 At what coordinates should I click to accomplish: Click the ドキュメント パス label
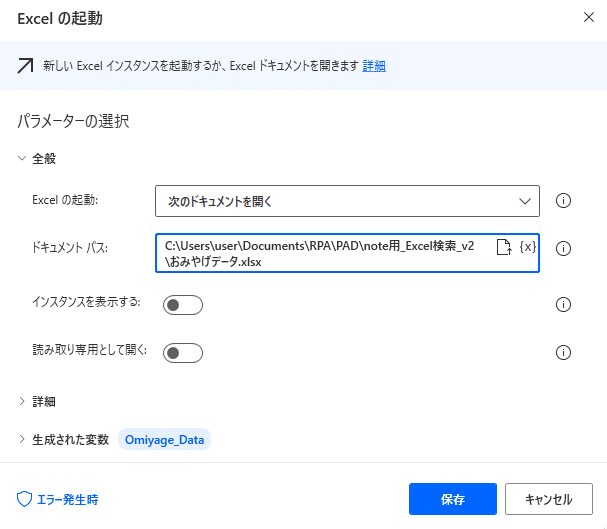(70, 248)
